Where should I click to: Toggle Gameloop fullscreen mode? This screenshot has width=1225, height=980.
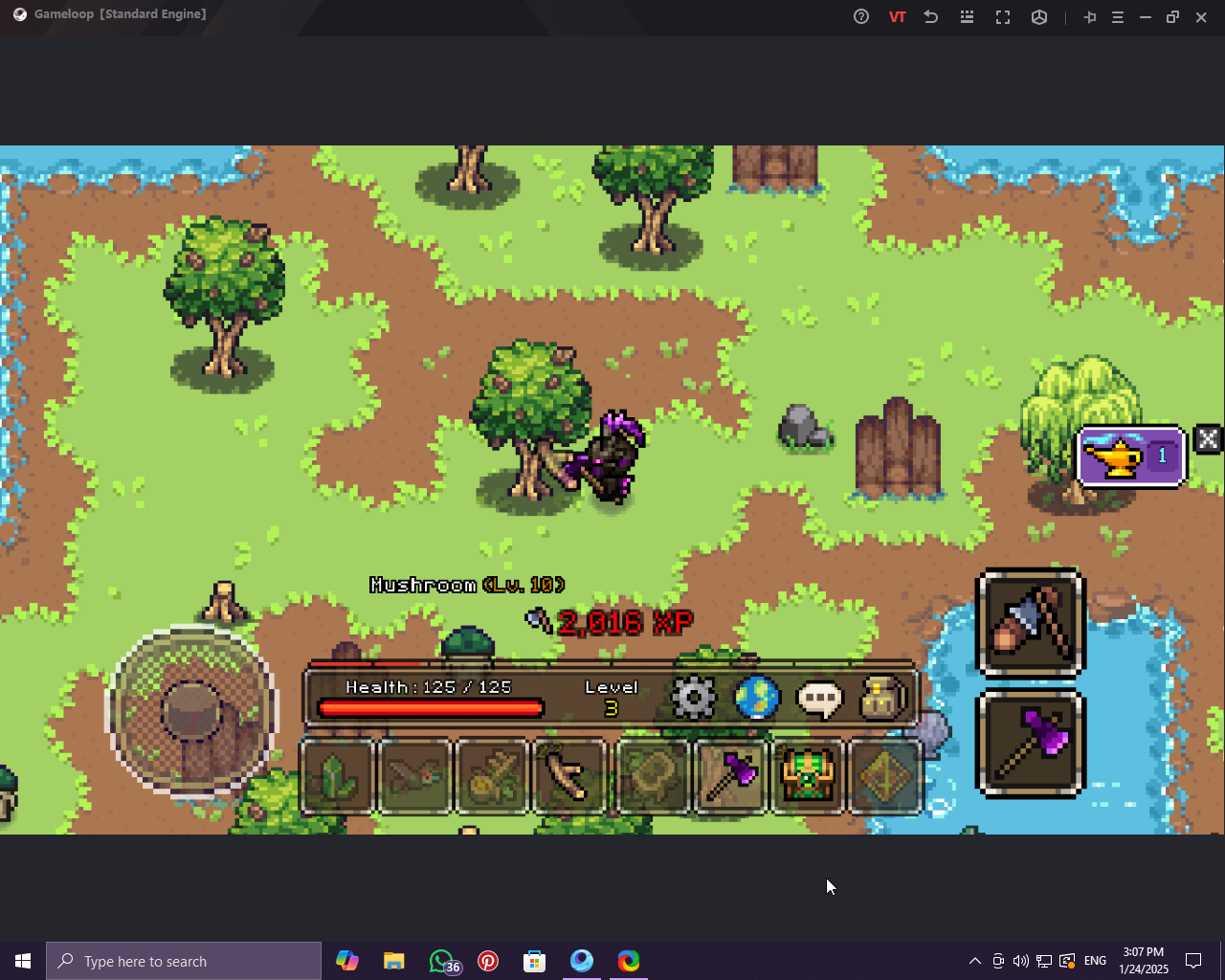point(1003,17)
